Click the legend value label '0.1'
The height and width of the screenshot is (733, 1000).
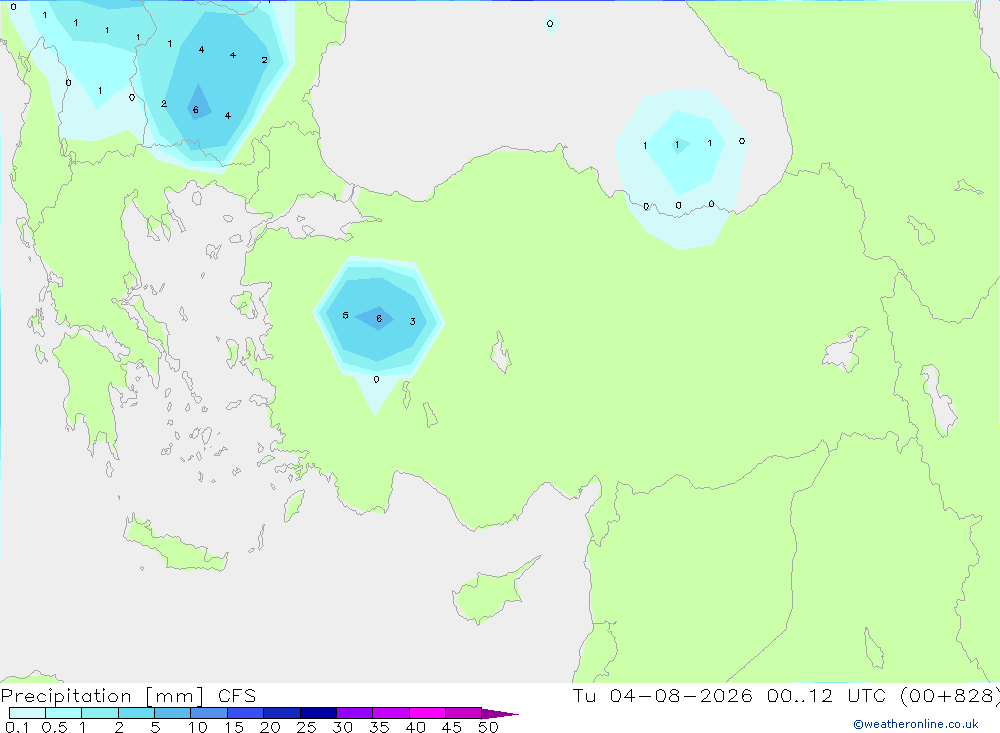coord(17,727)
